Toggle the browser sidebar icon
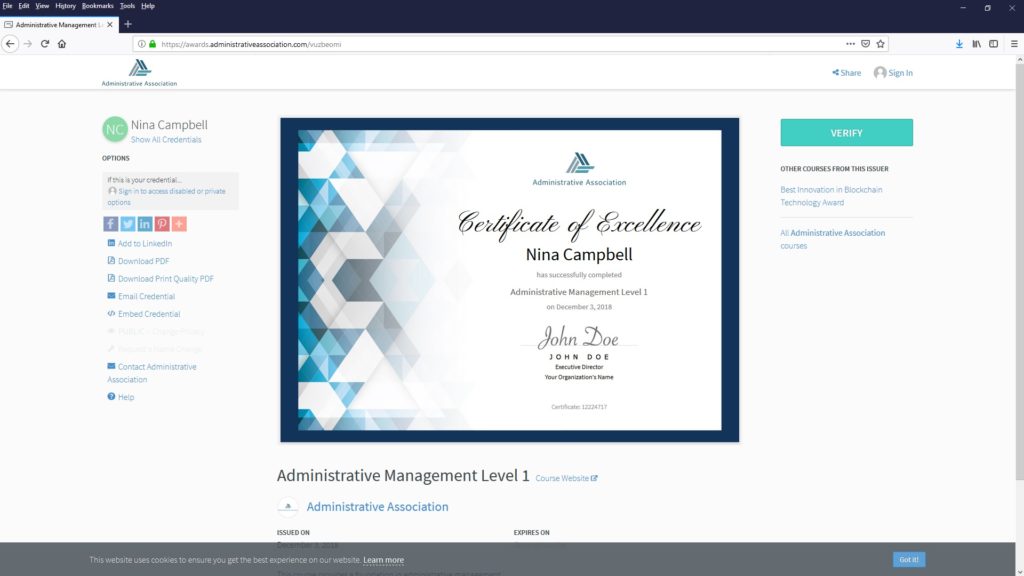The width and height of the screenshot is (1024, 576). 993,44
